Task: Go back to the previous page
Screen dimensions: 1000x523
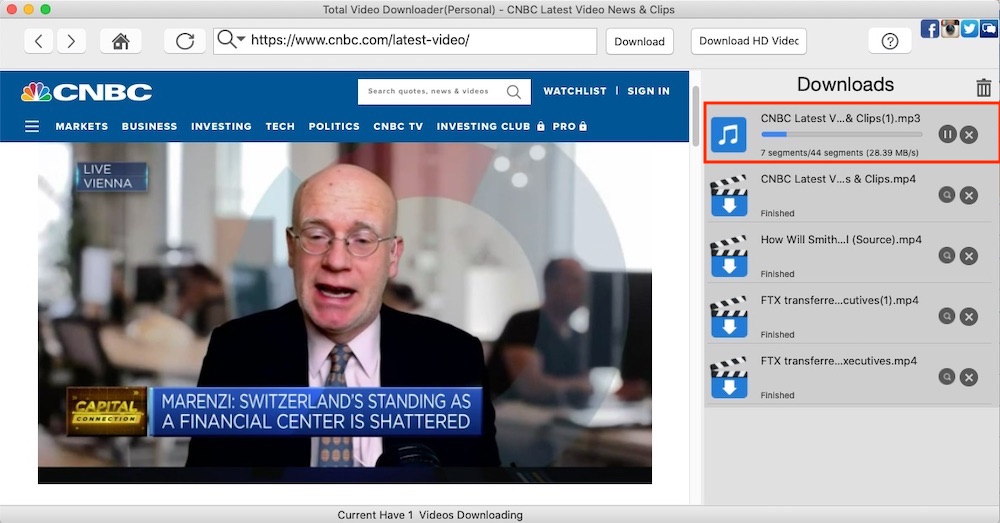Action: coord(39,41)
